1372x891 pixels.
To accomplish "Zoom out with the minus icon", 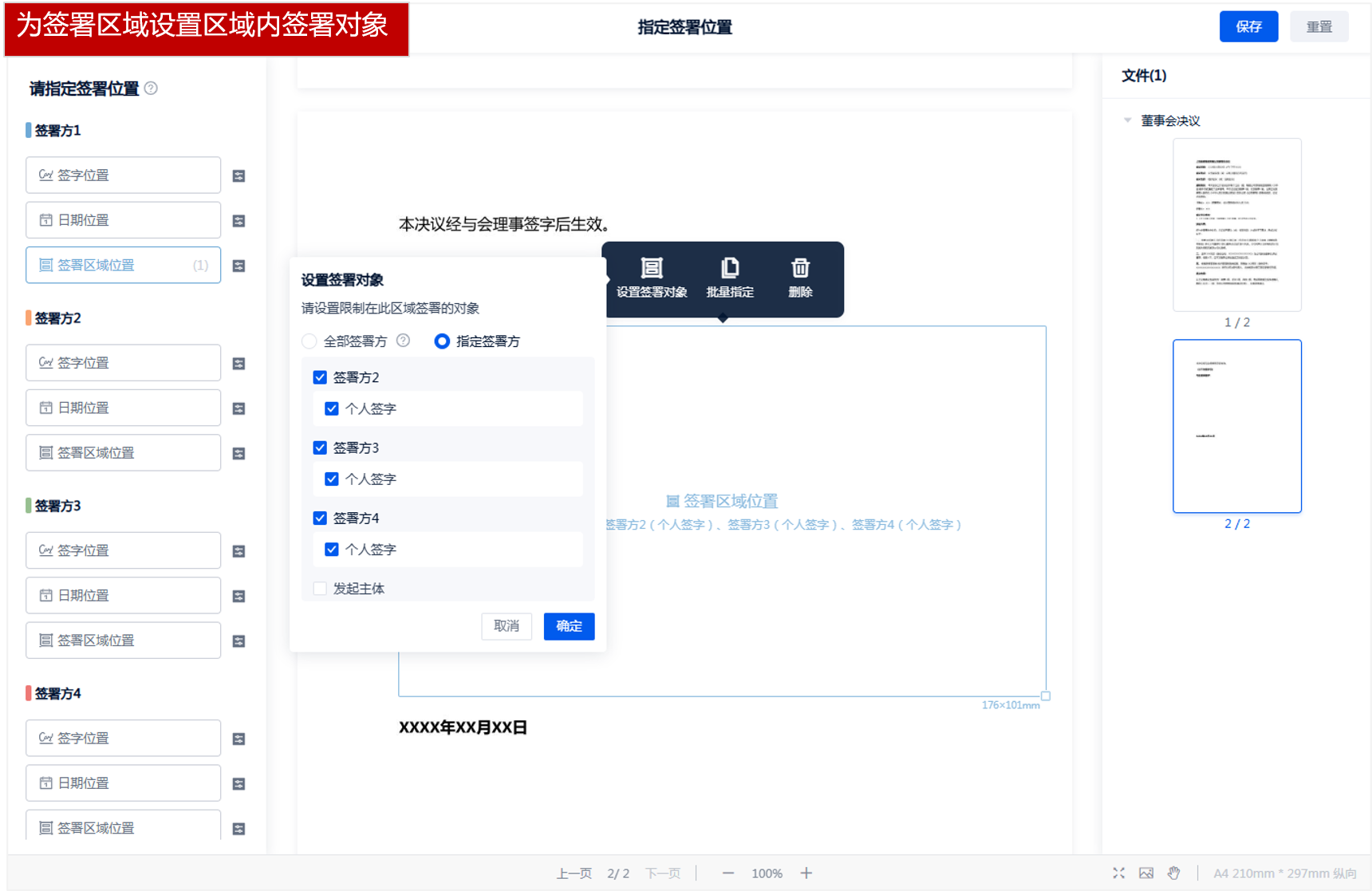I will pyautogui.click(x=727, y=873).
